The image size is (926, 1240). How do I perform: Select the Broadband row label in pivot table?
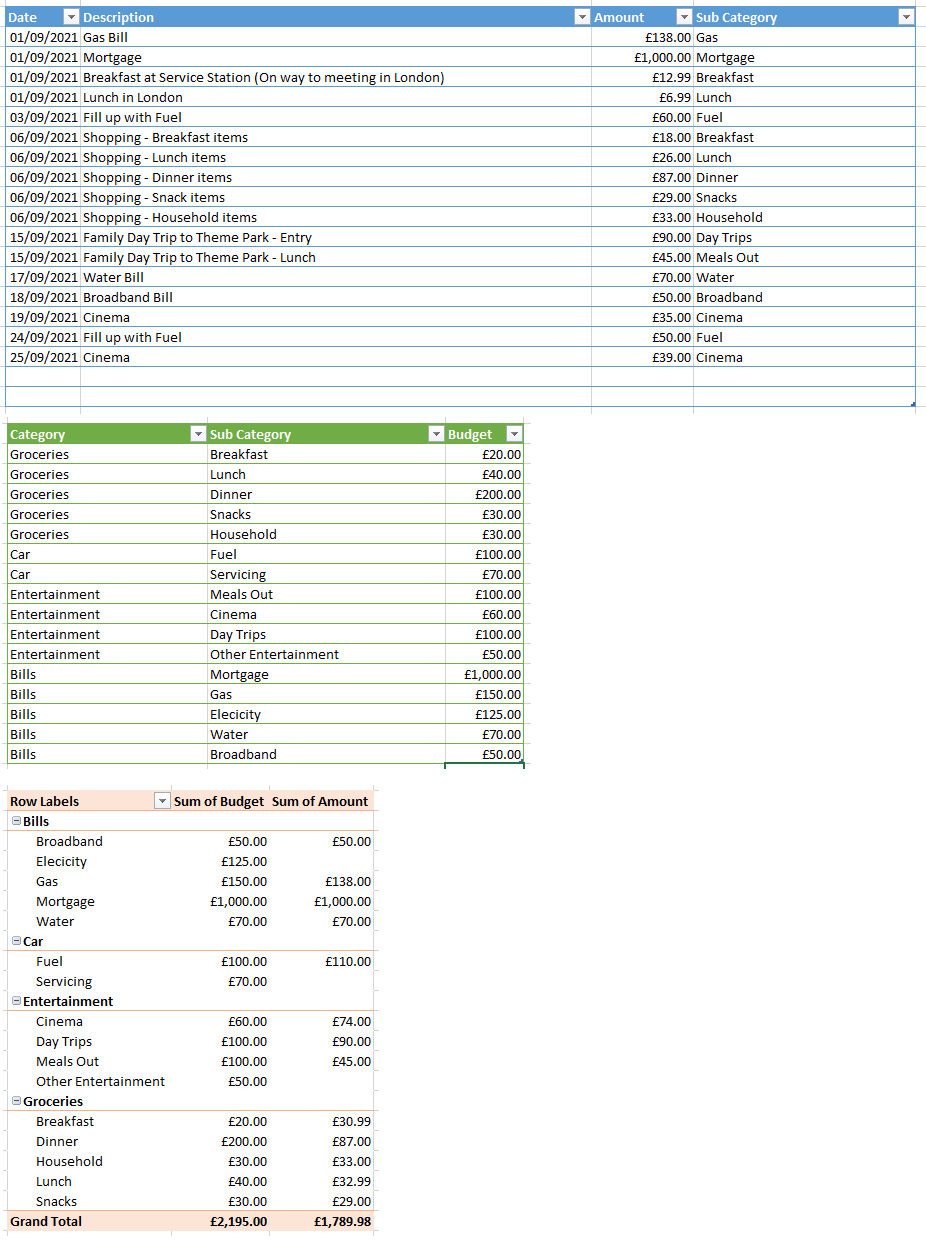pos(69,841)
